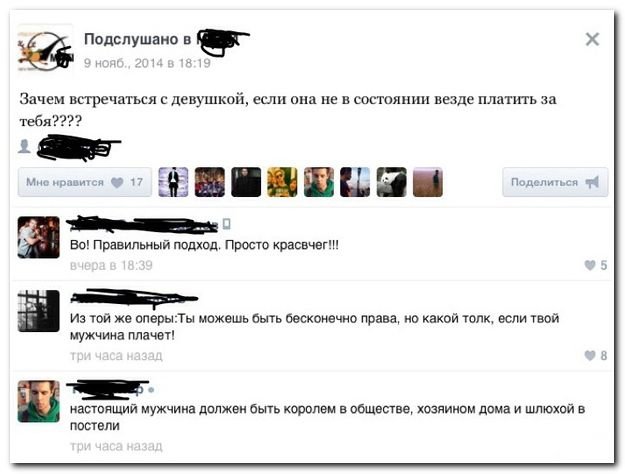625x474 pixels.
Task: Open third commenter's green hoodie avatar
Action: pos(39,401)
